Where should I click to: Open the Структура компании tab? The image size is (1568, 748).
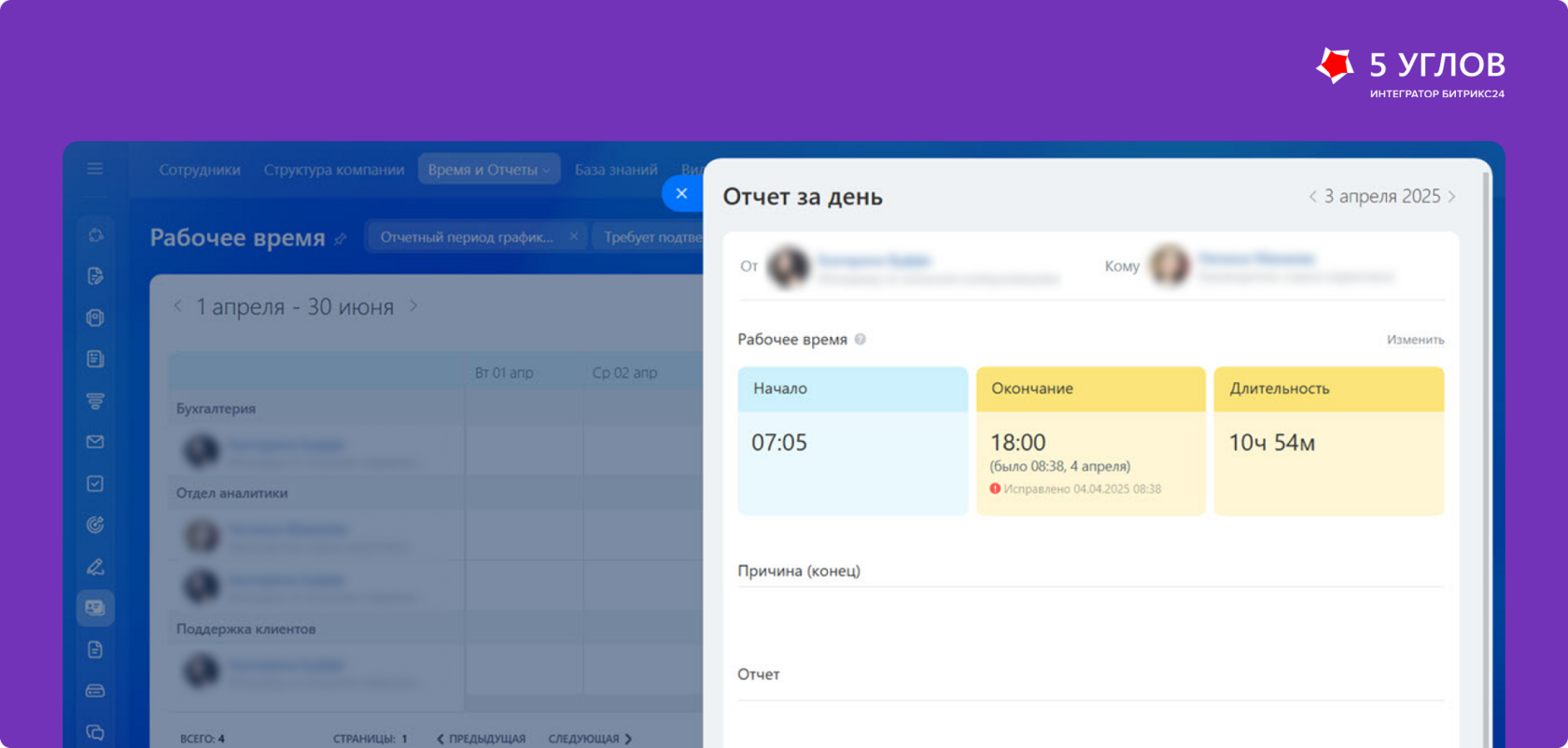tap(334, 170)
